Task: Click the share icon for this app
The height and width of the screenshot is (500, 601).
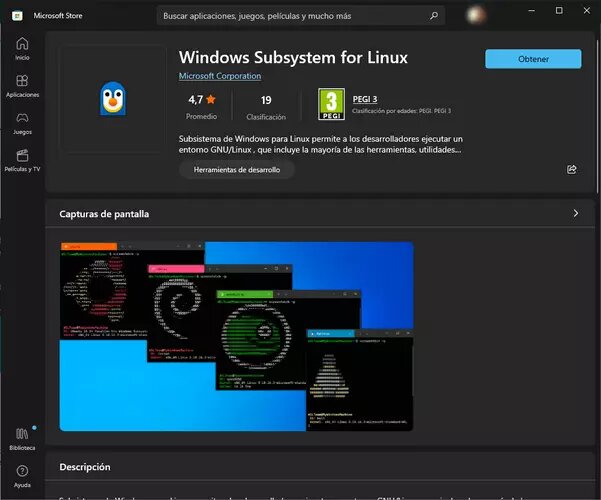Action: click(x=571, y=170)
